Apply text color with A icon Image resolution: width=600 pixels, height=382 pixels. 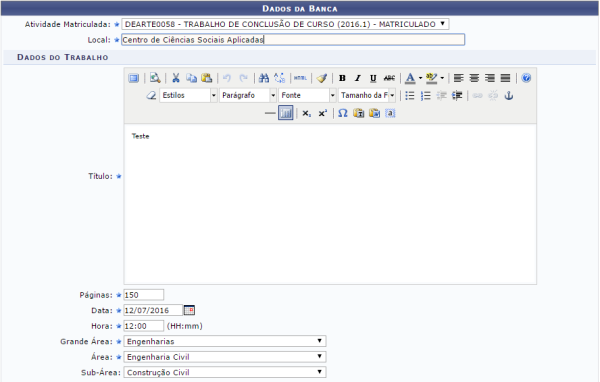click(x=410, y=78)
